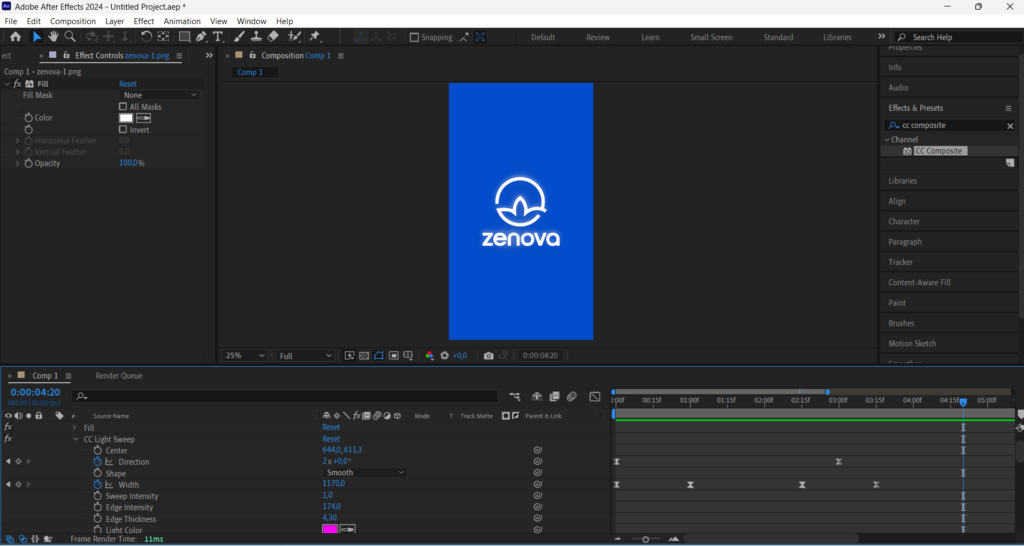Toggle the Center property stopwatch
1024x546 pixels.
[97, 451]
